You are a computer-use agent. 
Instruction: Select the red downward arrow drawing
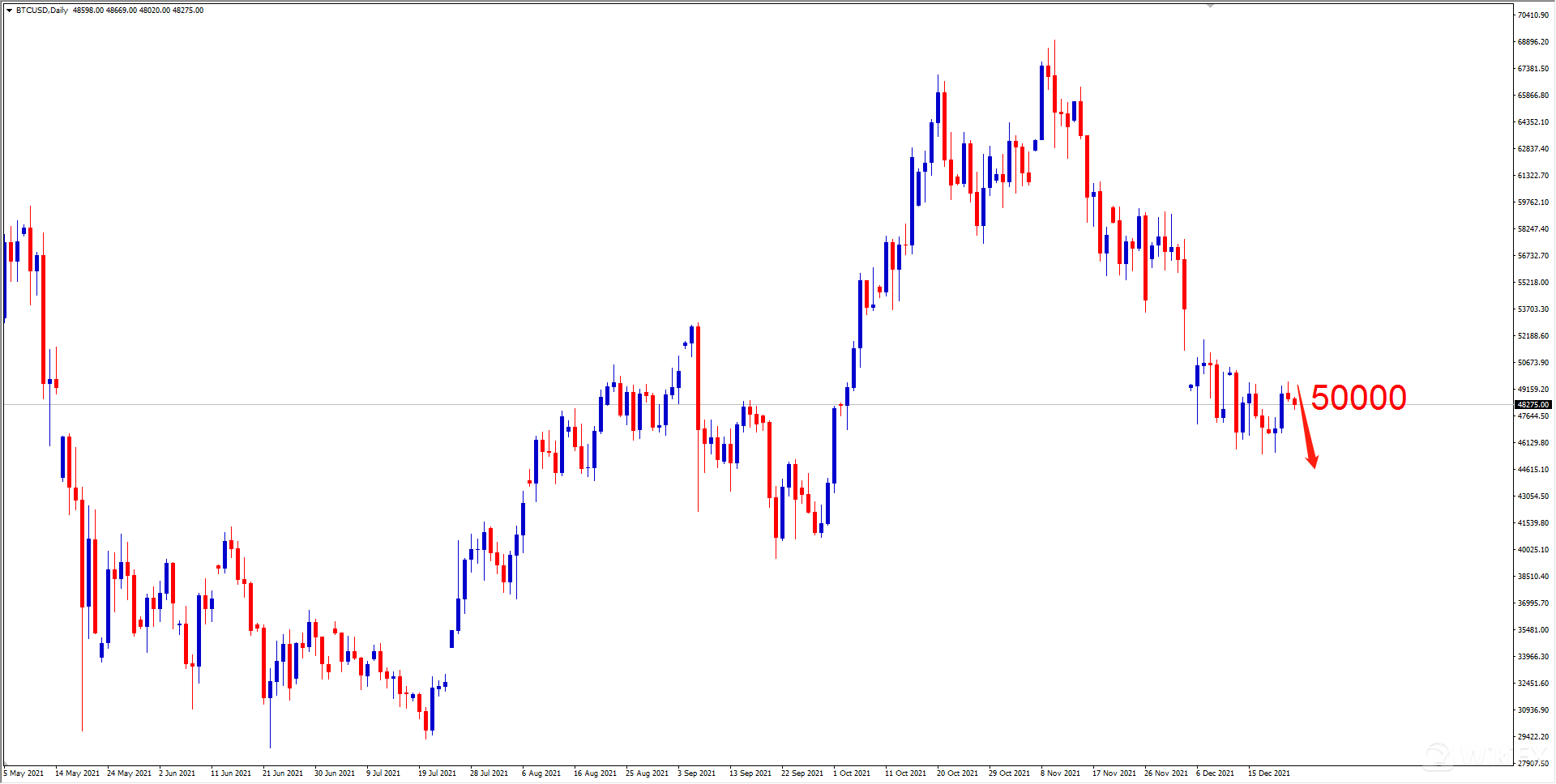pos(1306,429)
